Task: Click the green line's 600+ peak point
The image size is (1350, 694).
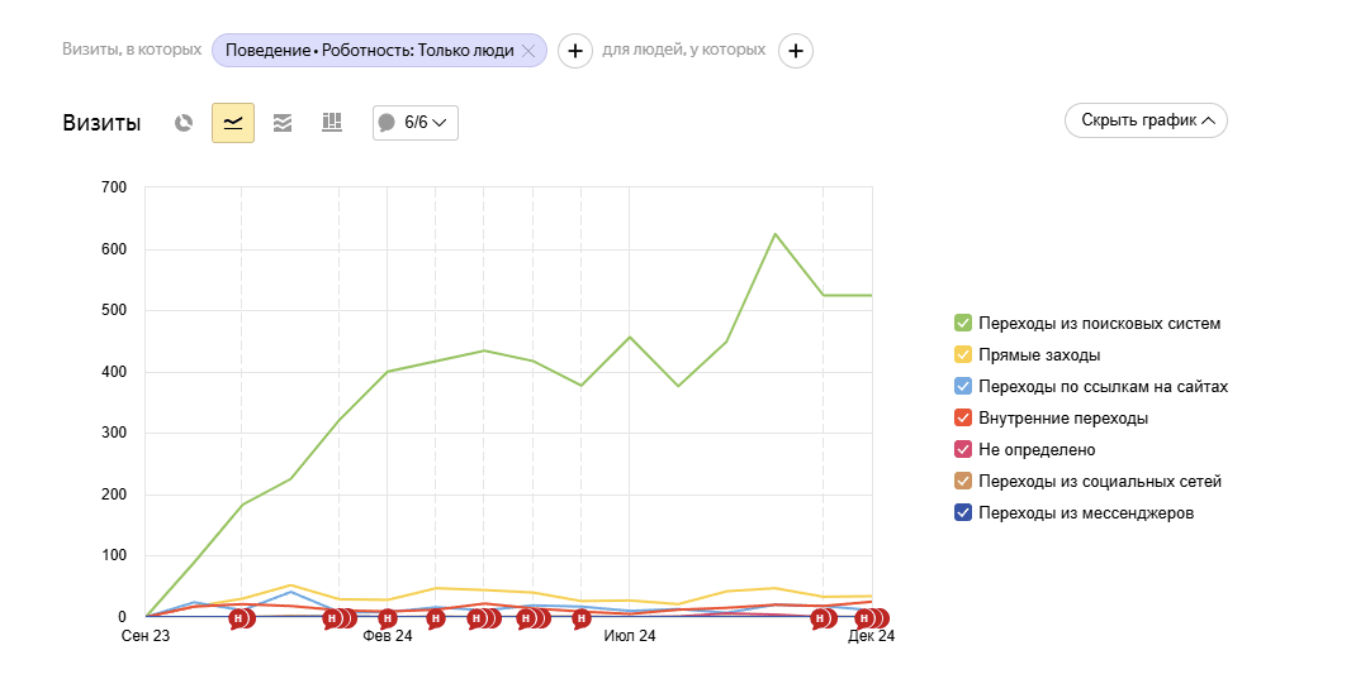Action: pyautogui.click(x=775, y=234)
